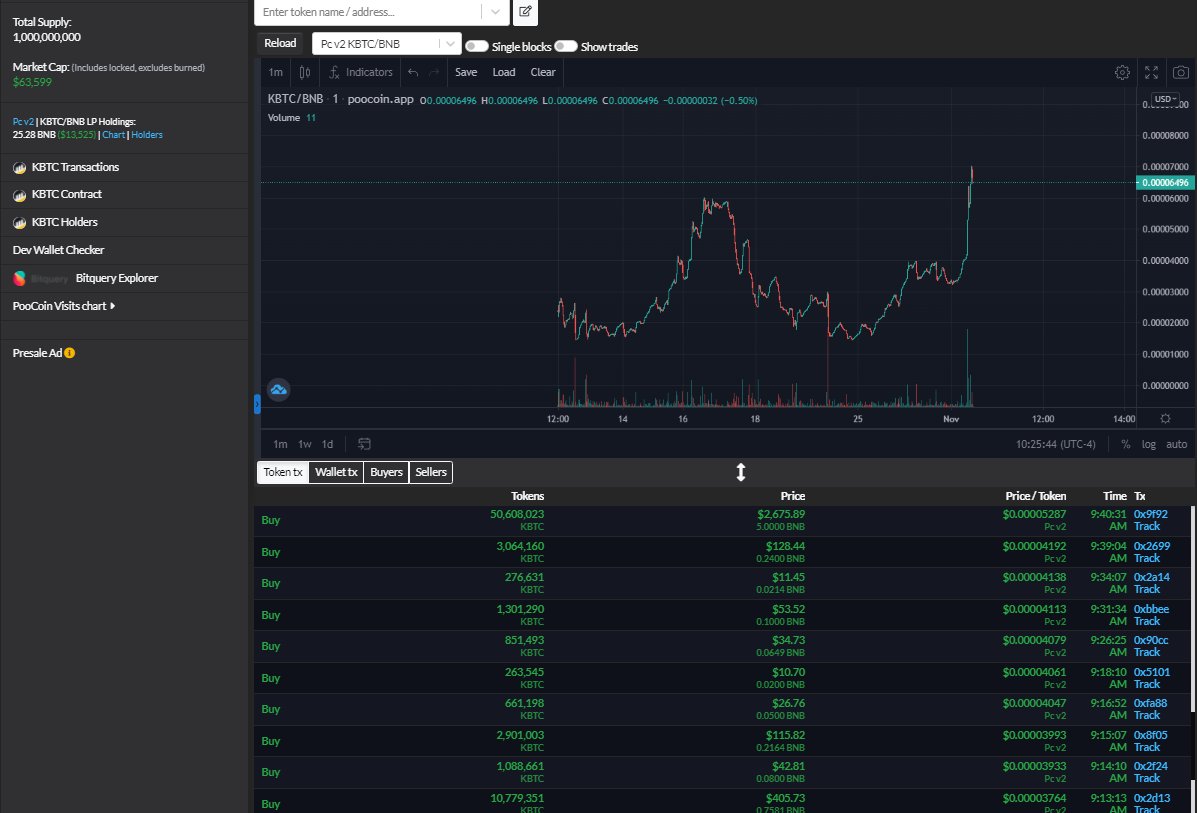This screenshot has height=813, width=1197.
Task: Open transaction 0x2699
Action: 1152,547
